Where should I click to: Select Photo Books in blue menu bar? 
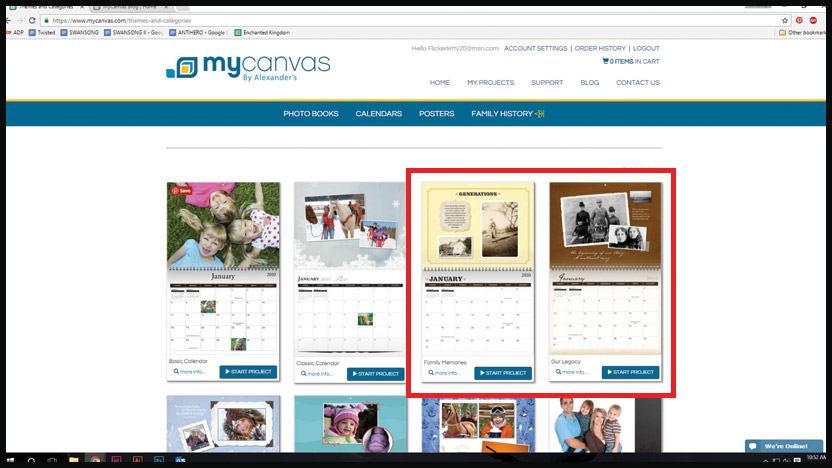(x=311, y=114)
